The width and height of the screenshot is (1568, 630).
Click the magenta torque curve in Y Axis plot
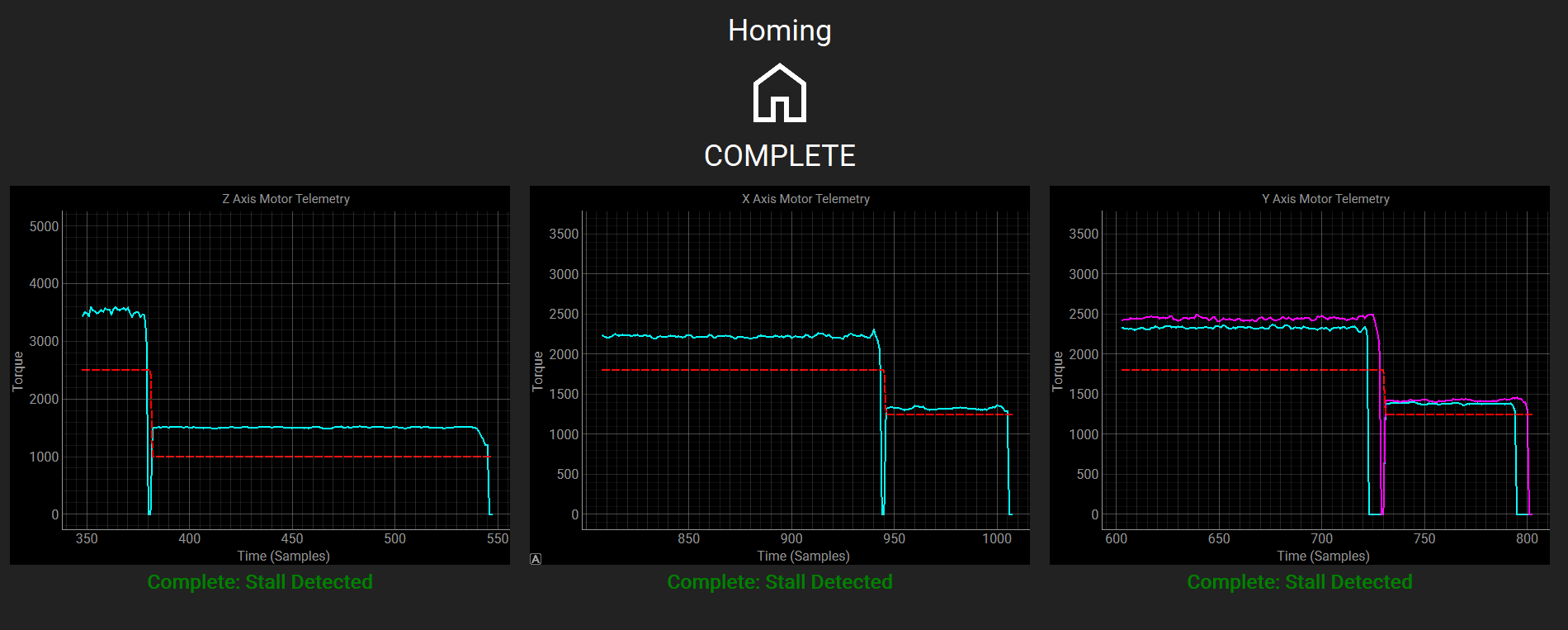click(1238, 318)
